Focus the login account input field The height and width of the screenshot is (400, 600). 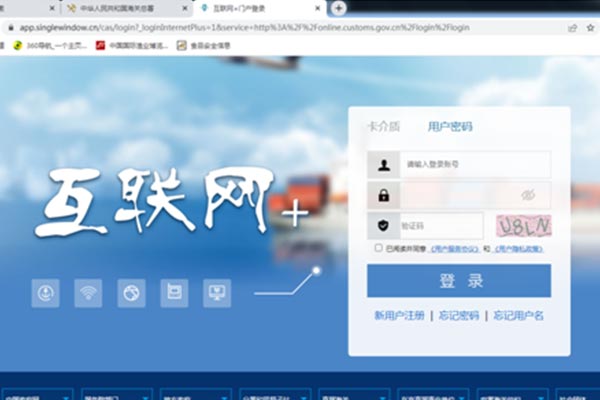click(x=475, y=165)
